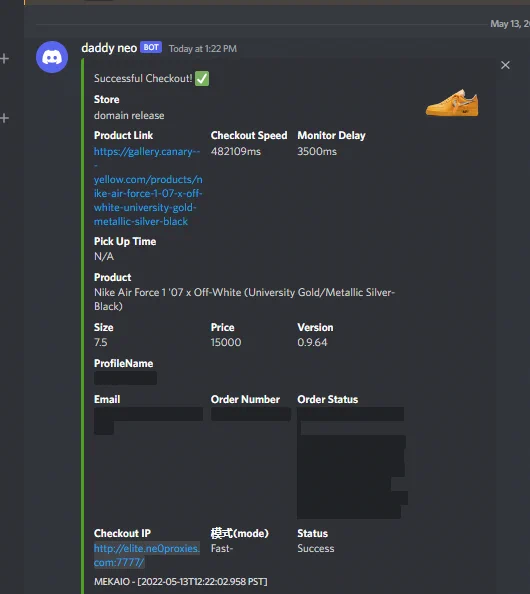The image size is (530, 594).
Task: Click the 'Email' field label
Action: (107, 399)
